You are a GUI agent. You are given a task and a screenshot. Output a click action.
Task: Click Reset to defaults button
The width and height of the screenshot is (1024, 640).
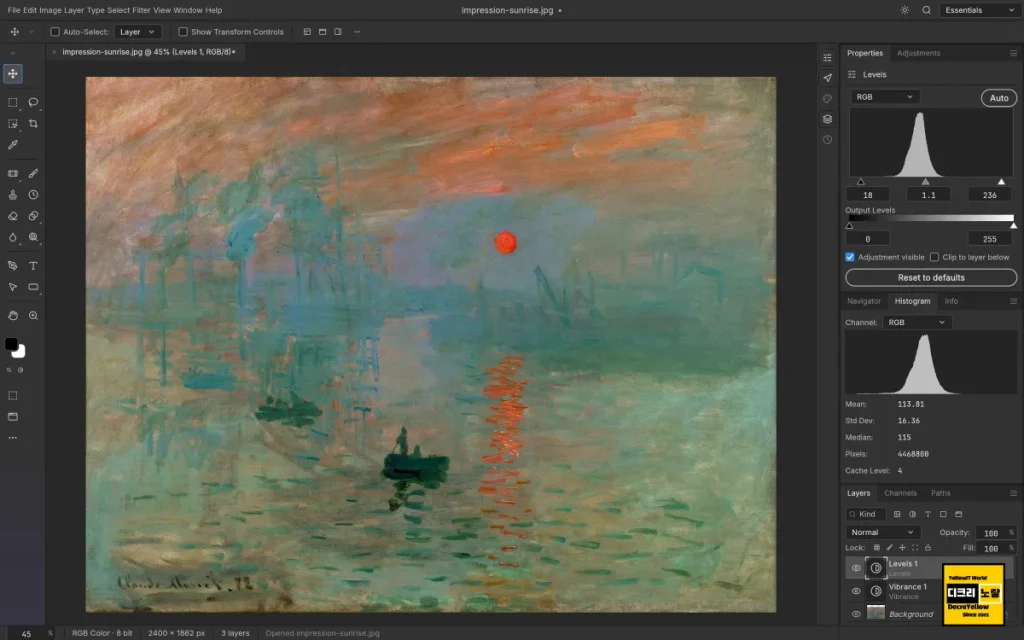tap(931, 278)
